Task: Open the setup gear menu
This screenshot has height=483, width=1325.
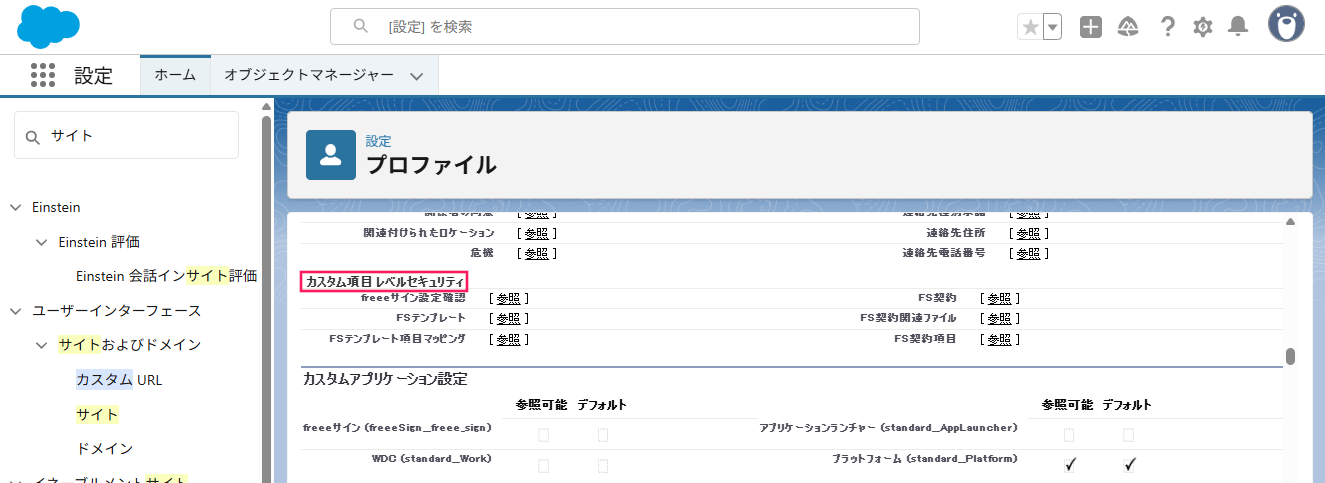Action: [1203, 27]
